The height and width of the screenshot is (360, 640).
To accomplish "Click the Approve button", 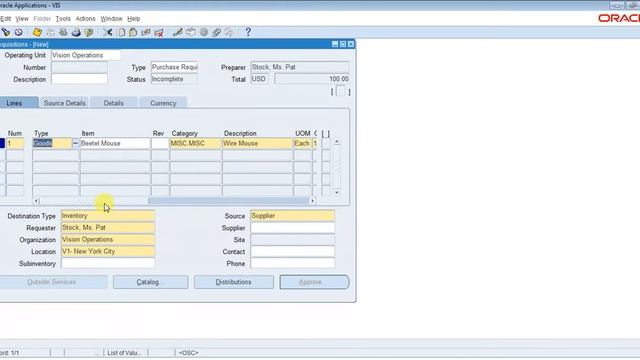I will click(314, 282).
